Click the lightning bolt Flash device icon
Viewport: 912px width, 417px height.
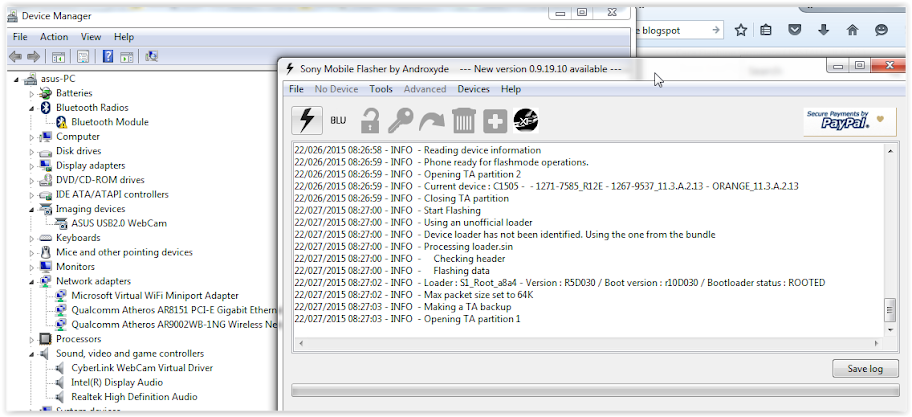click(307, 120)
